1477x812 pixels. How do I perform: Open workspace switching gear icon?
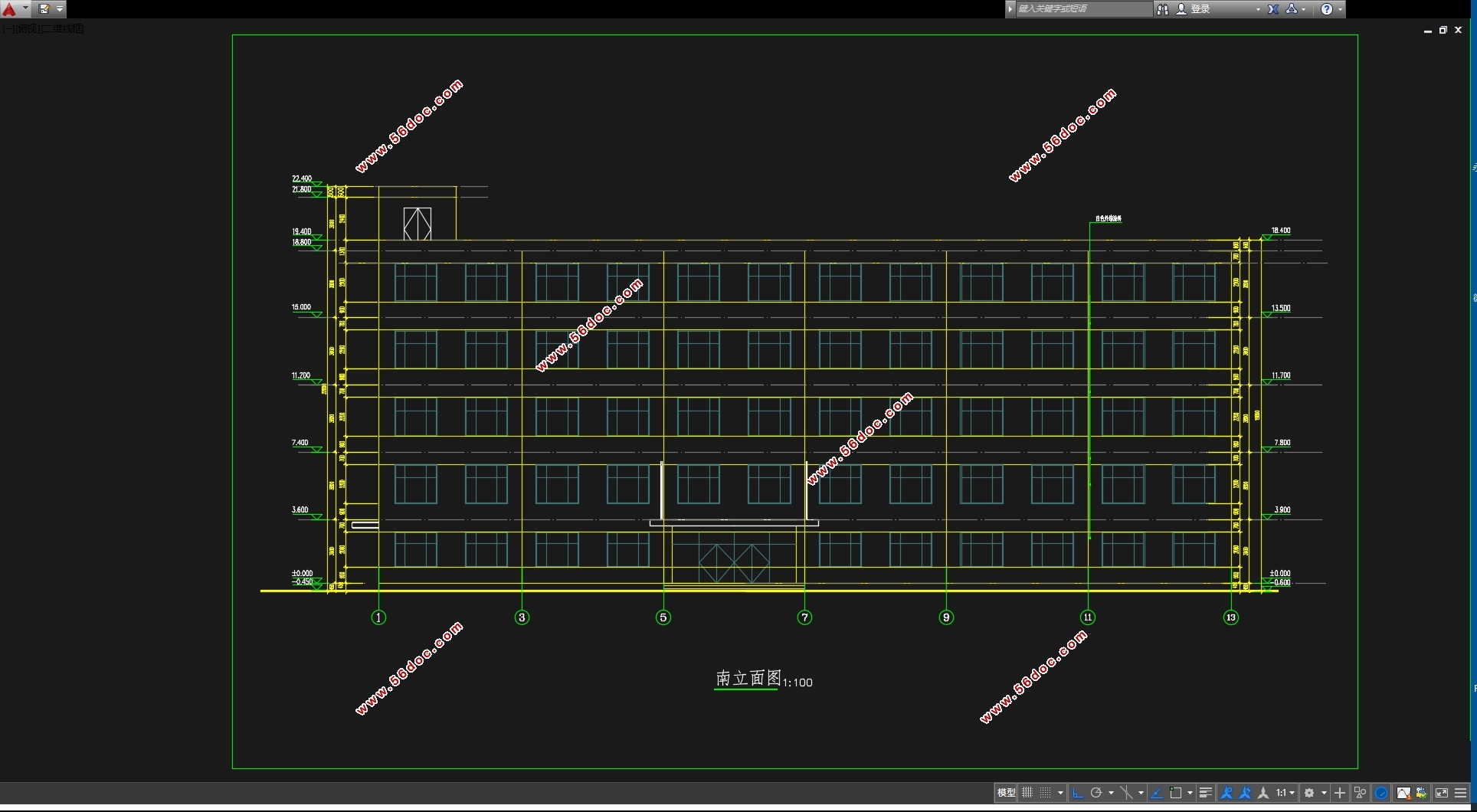[1309, 793]
